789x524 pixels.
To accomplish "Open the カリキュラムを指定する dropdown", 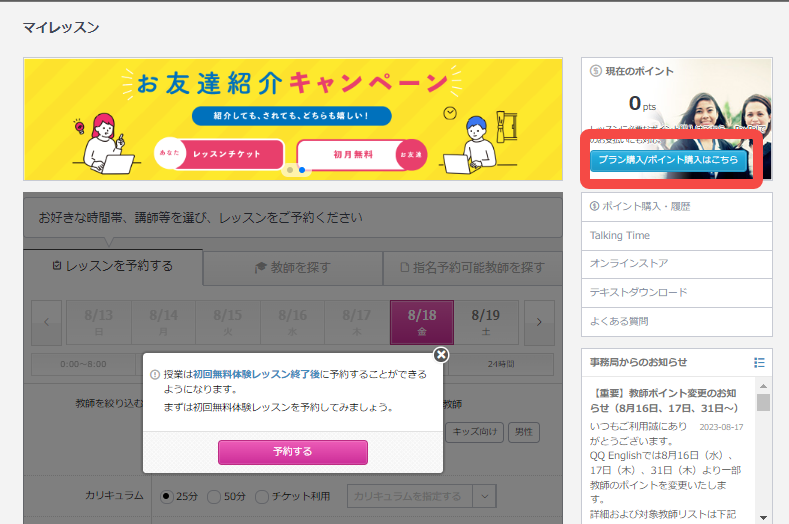I will (421, 496).
